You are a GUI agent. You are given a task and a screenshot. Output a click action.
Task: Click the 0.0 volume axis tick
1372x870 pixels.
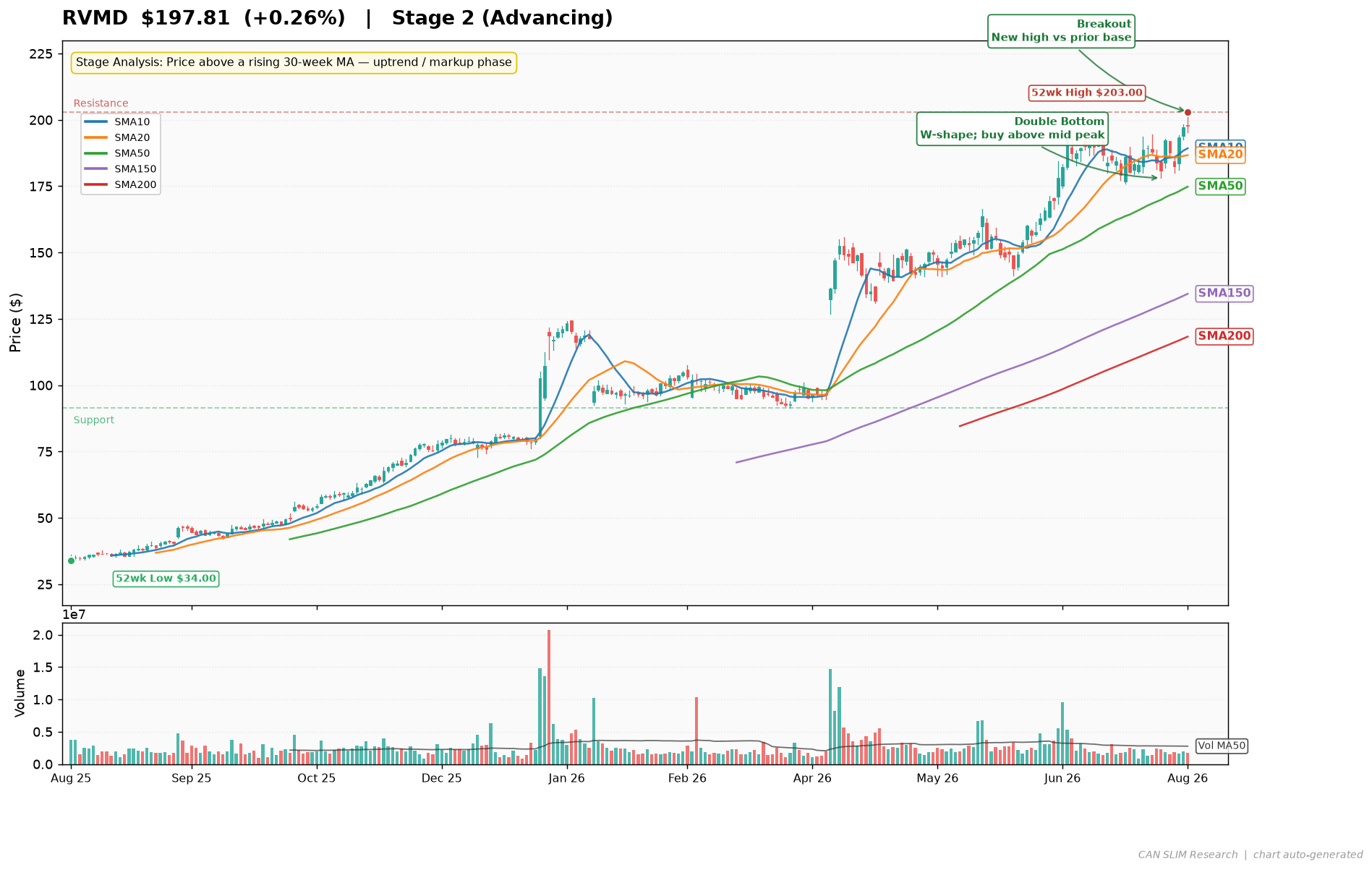42,765
